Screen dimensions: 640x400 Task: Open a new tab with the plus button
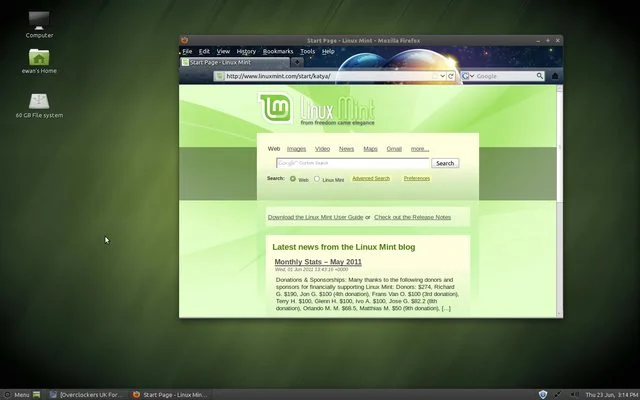[x=297, y=62]
